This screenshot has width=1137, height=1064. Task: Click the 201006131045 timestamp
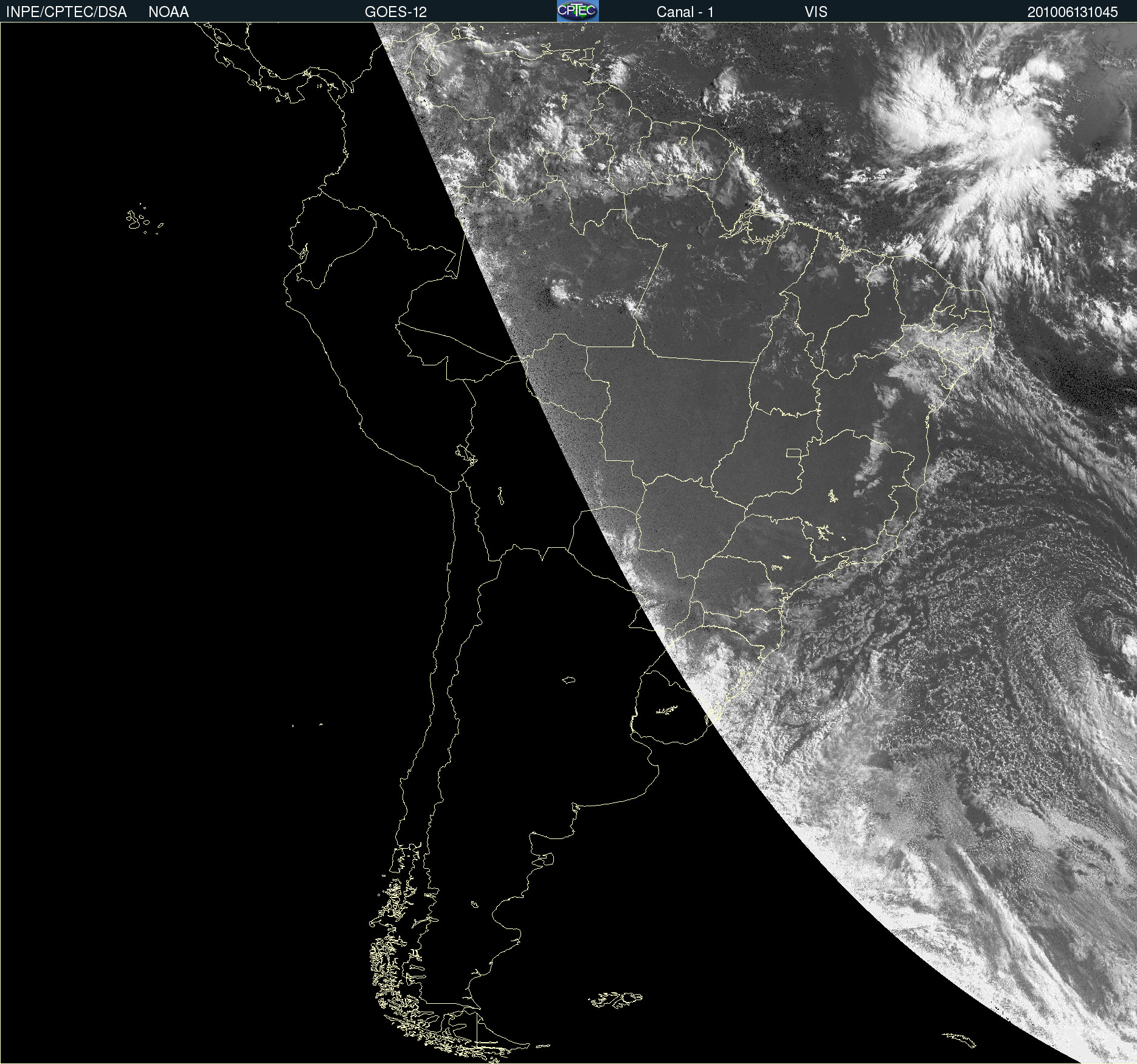pos(1073,12)
